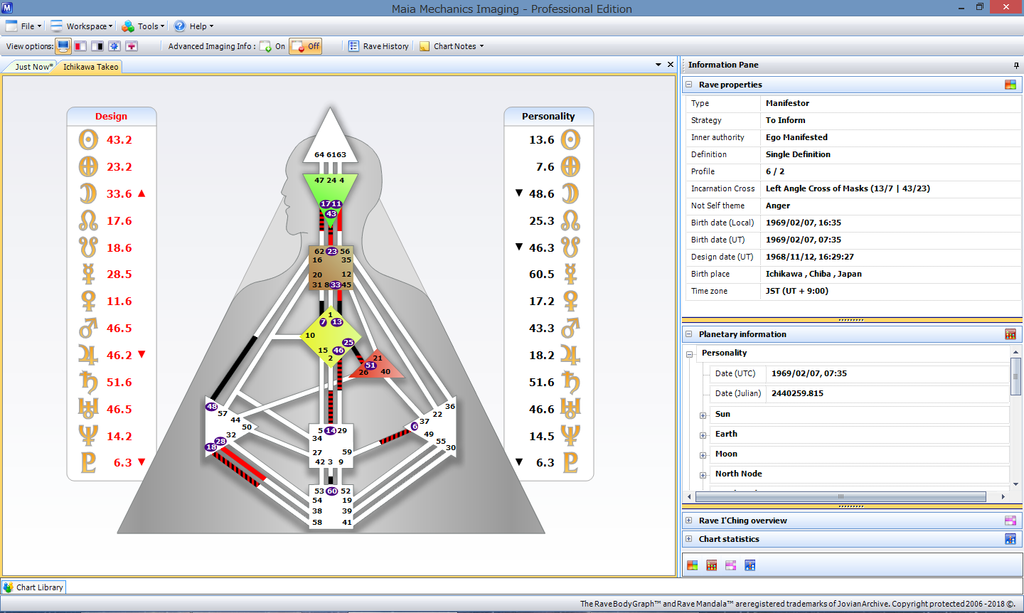The height and width of the screenshot is (613, 1024).
Task: Click the Design Moon glyph at 33.6
Action: pyautogui.click(x=88, y=194)
